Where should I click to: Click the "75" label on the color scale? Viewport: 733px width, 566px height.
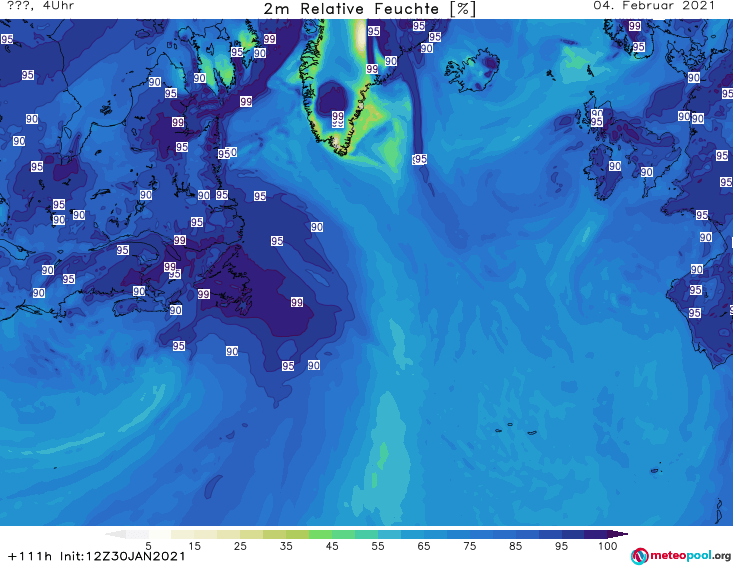(470, 546)
